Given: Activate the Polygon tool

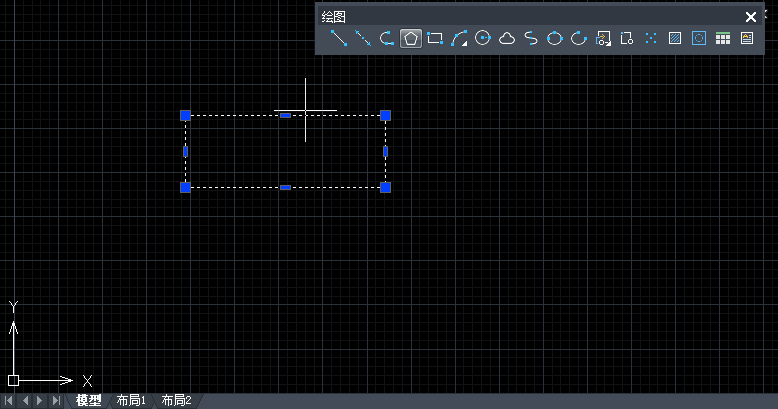Looking at the screenshot, I should (410, 39).
